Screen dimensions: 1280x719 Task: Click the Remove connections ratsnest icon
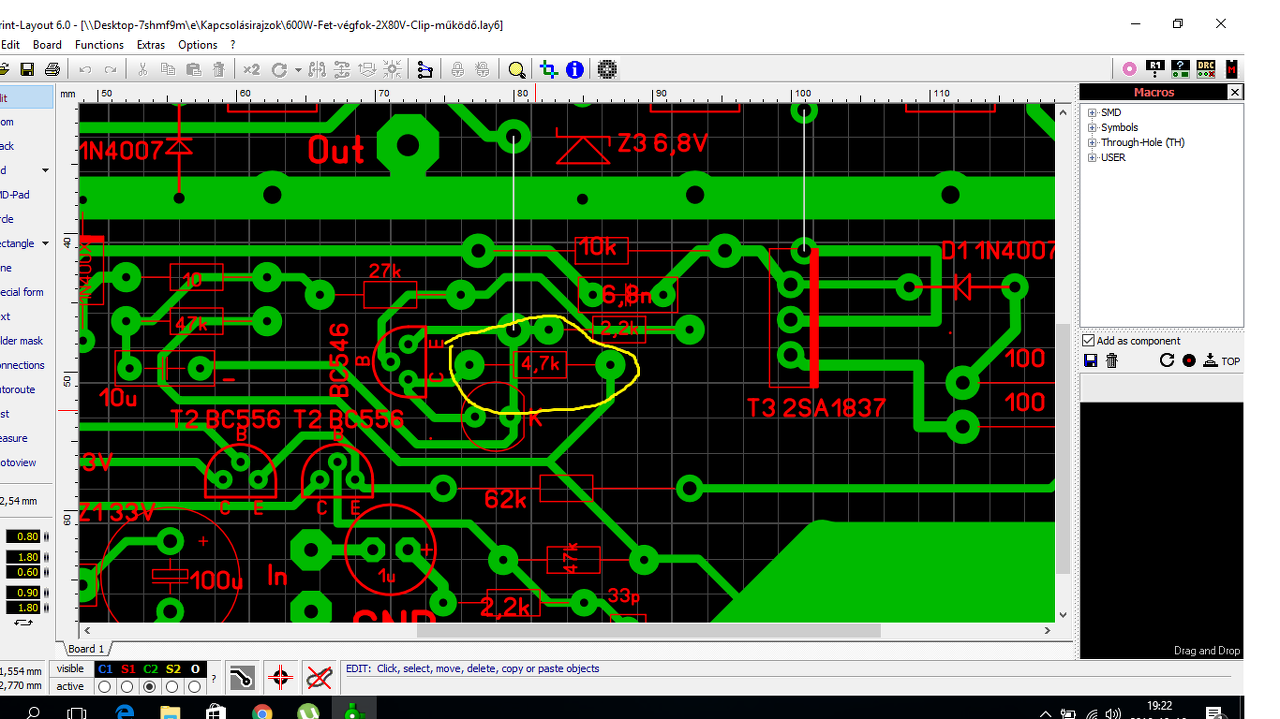[425, 70]
